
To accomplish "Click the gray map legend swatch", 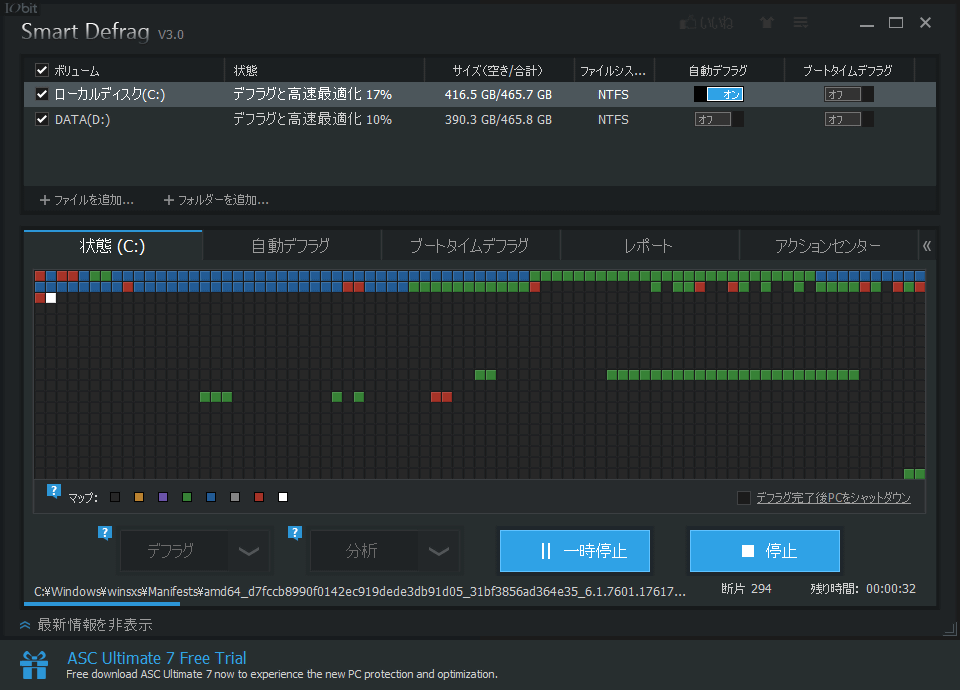I will pos(235,497).
